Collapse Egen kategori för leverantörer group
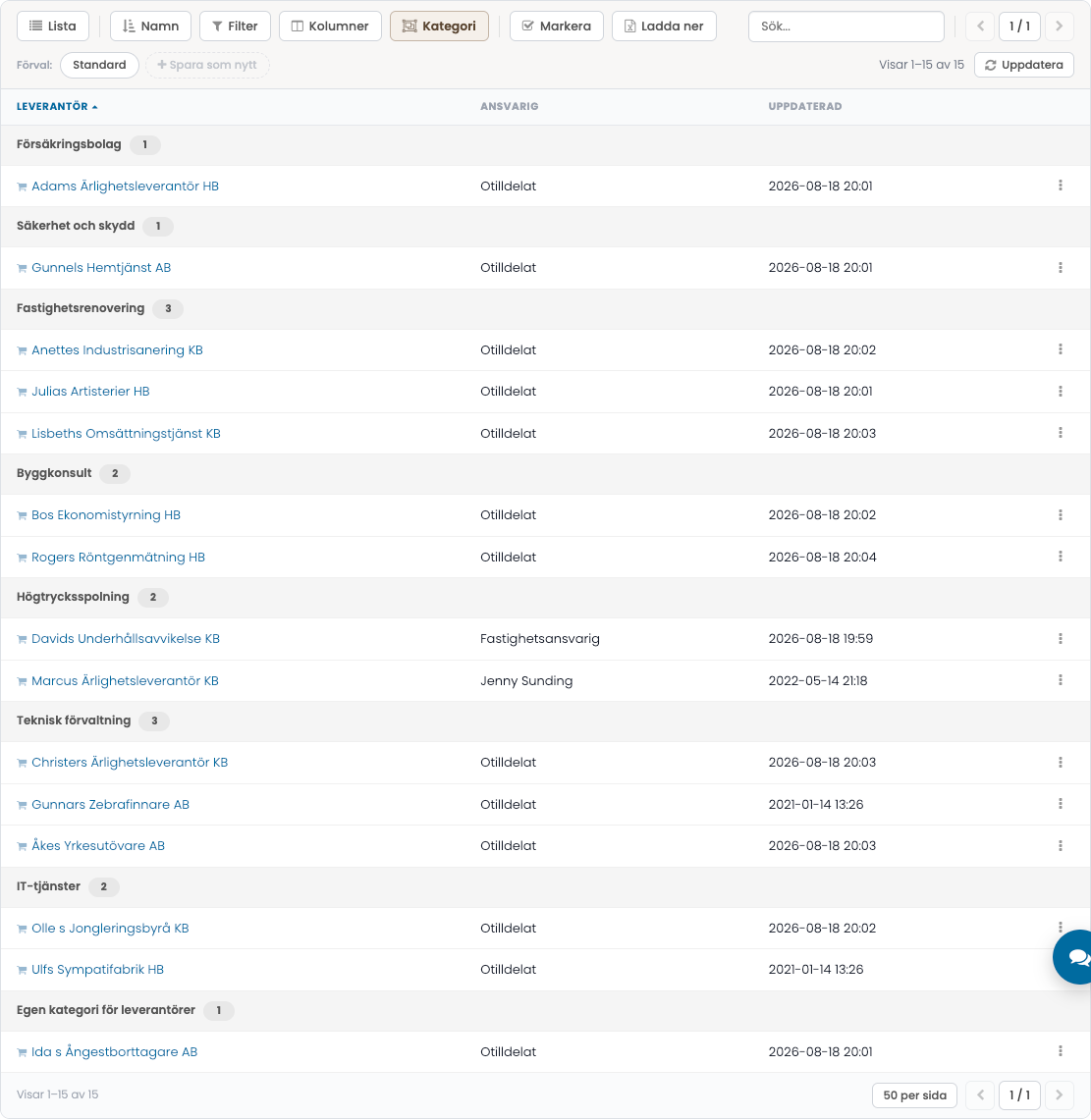Viewport: 1091px width, 1120px height. (545, 1010)
